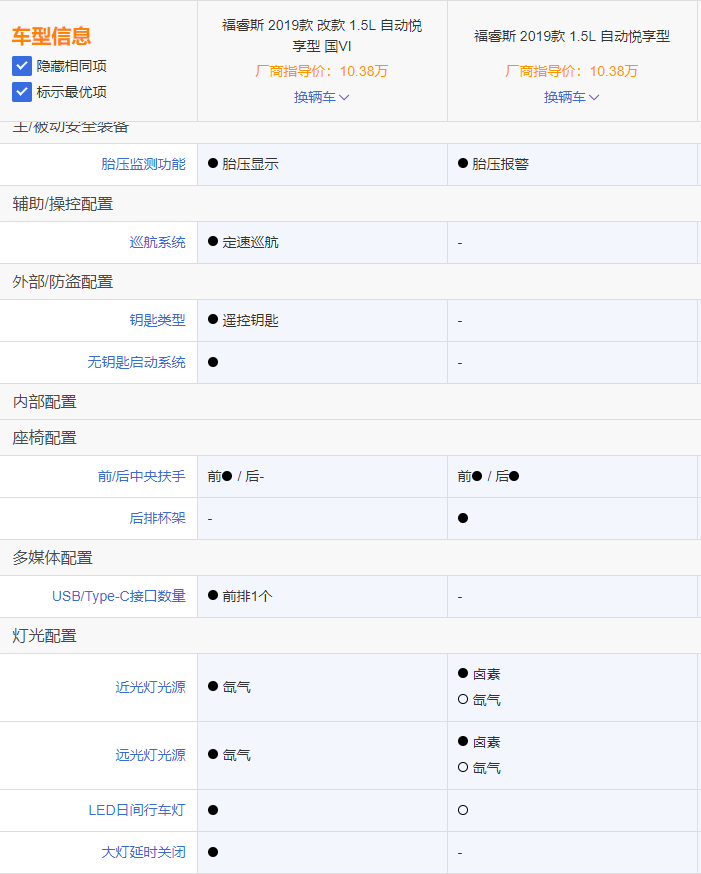Image resolution: width=701 pixels, height=874 pixels.
Task: Click USB/Type-C接口数量 link
Action: pos(119,596)
